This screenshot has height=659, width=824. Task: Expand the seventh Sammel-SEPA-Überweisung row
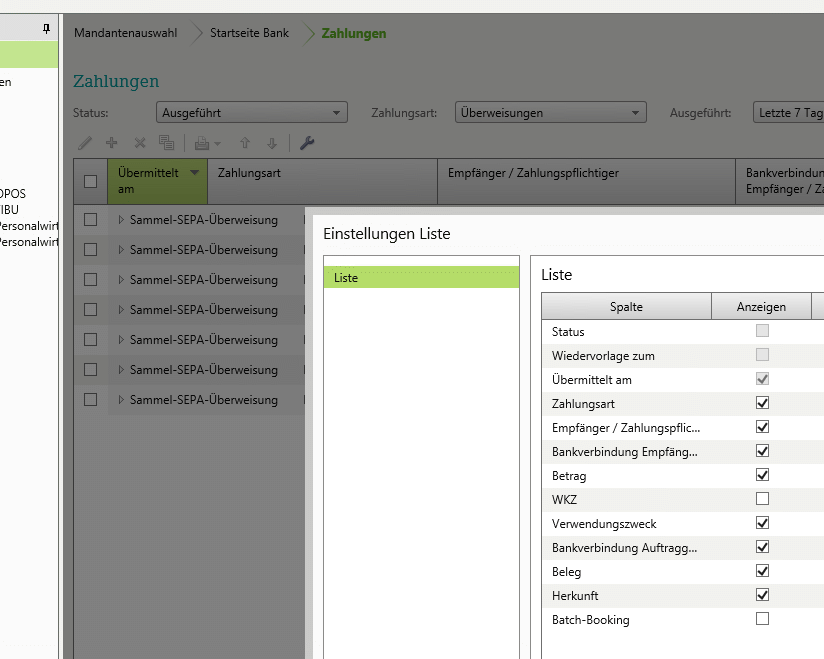[x=121, y=399]
